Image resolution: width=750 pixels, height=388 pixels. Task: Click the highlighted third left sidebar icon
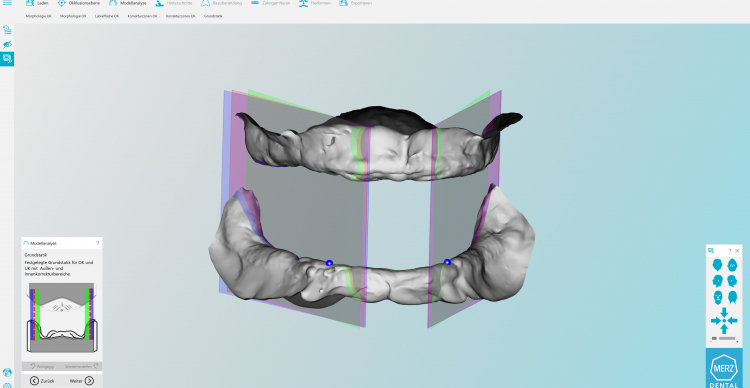(7, 59)
